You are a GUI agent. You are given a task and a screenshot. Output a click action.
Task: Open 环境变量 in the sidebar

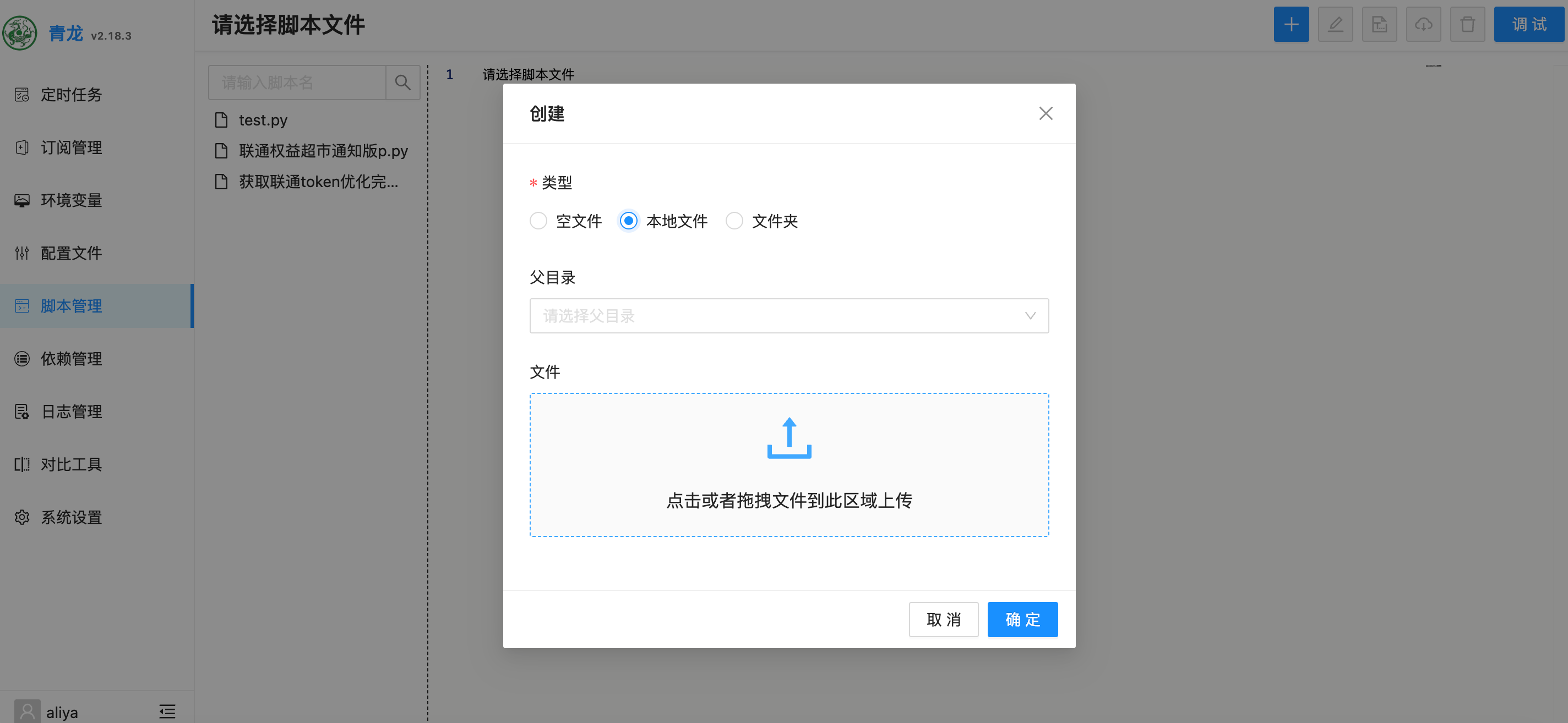(70, 200)
